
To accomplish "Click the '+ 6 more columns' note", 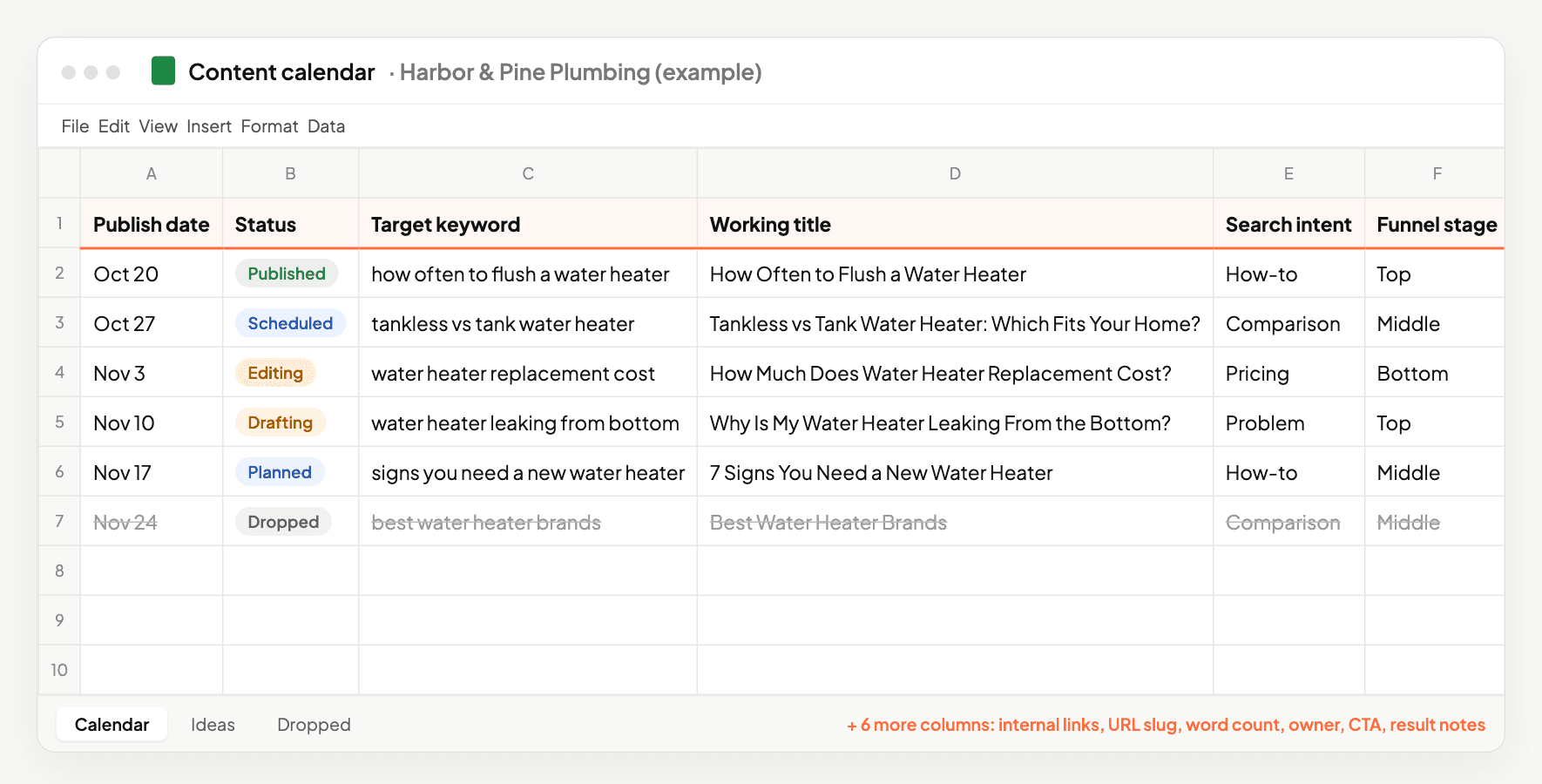I will click(1166, 725).
